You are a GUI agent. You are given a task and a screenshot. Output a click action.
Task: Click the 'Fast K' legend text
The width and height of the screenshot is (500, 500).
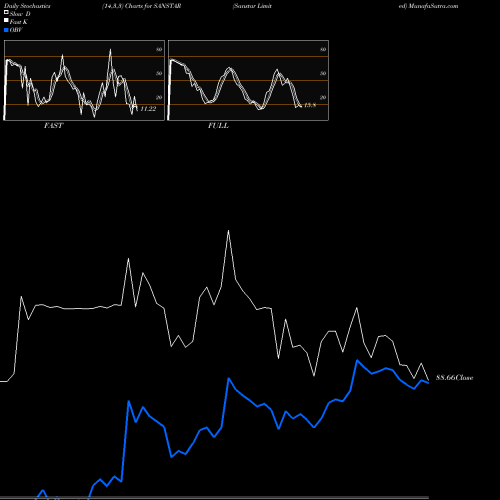pyautogui.click(x=19, y=22)
